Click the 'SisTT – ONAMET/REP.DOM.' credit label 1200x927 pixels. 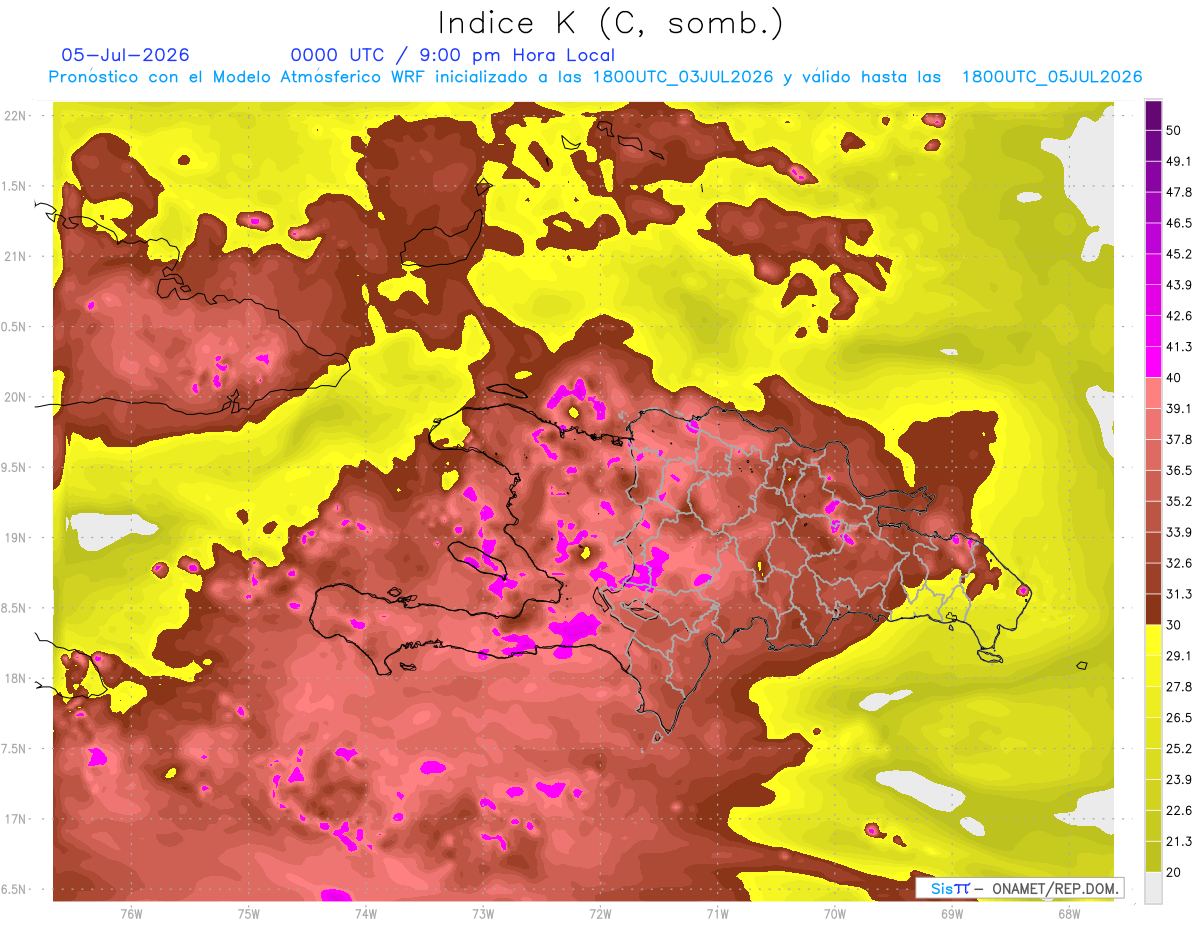pyautogui.click(x=1019, y=888)
